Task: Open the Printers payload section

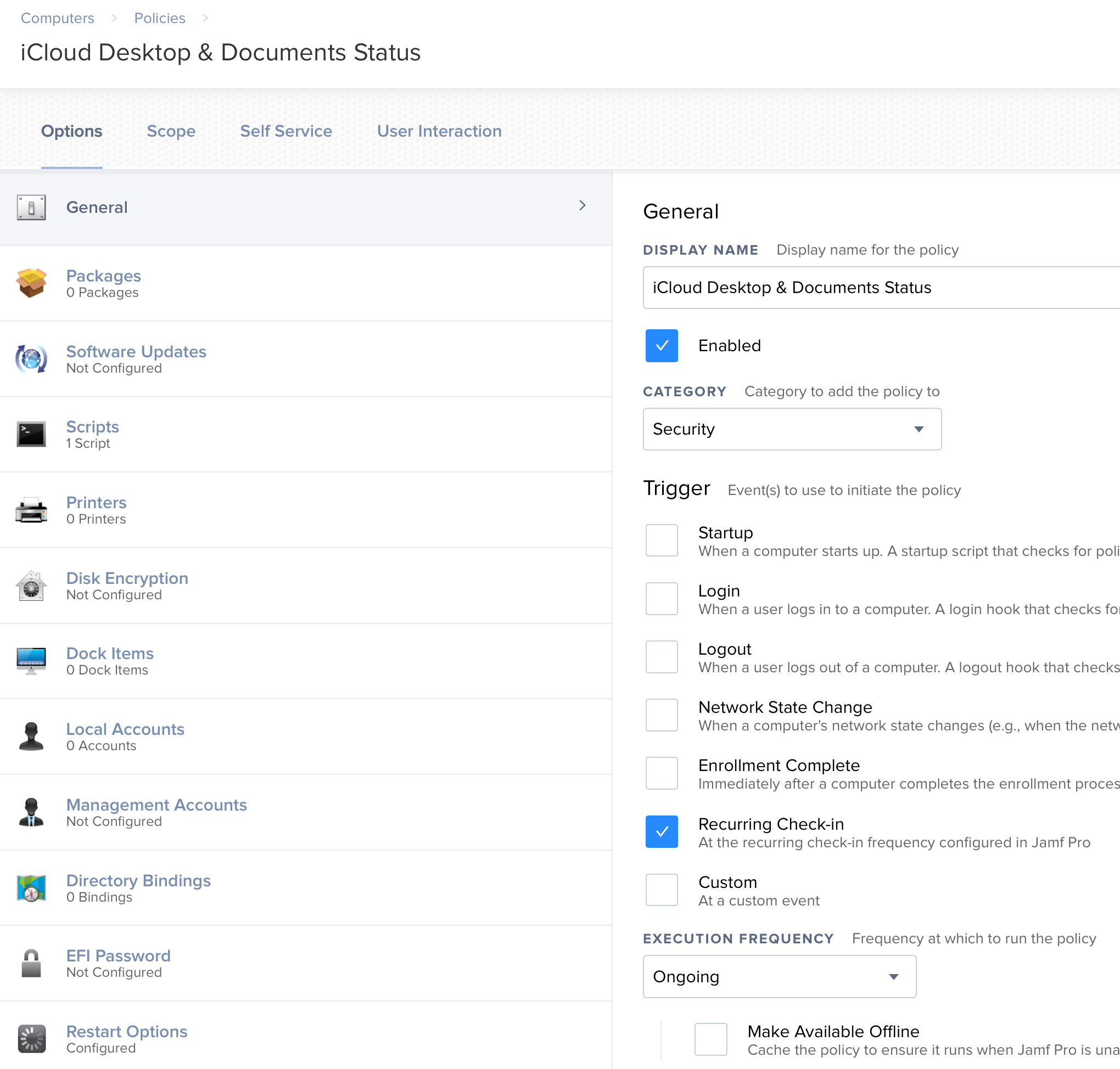Action: pyautogui.click(x=306, y=510)
